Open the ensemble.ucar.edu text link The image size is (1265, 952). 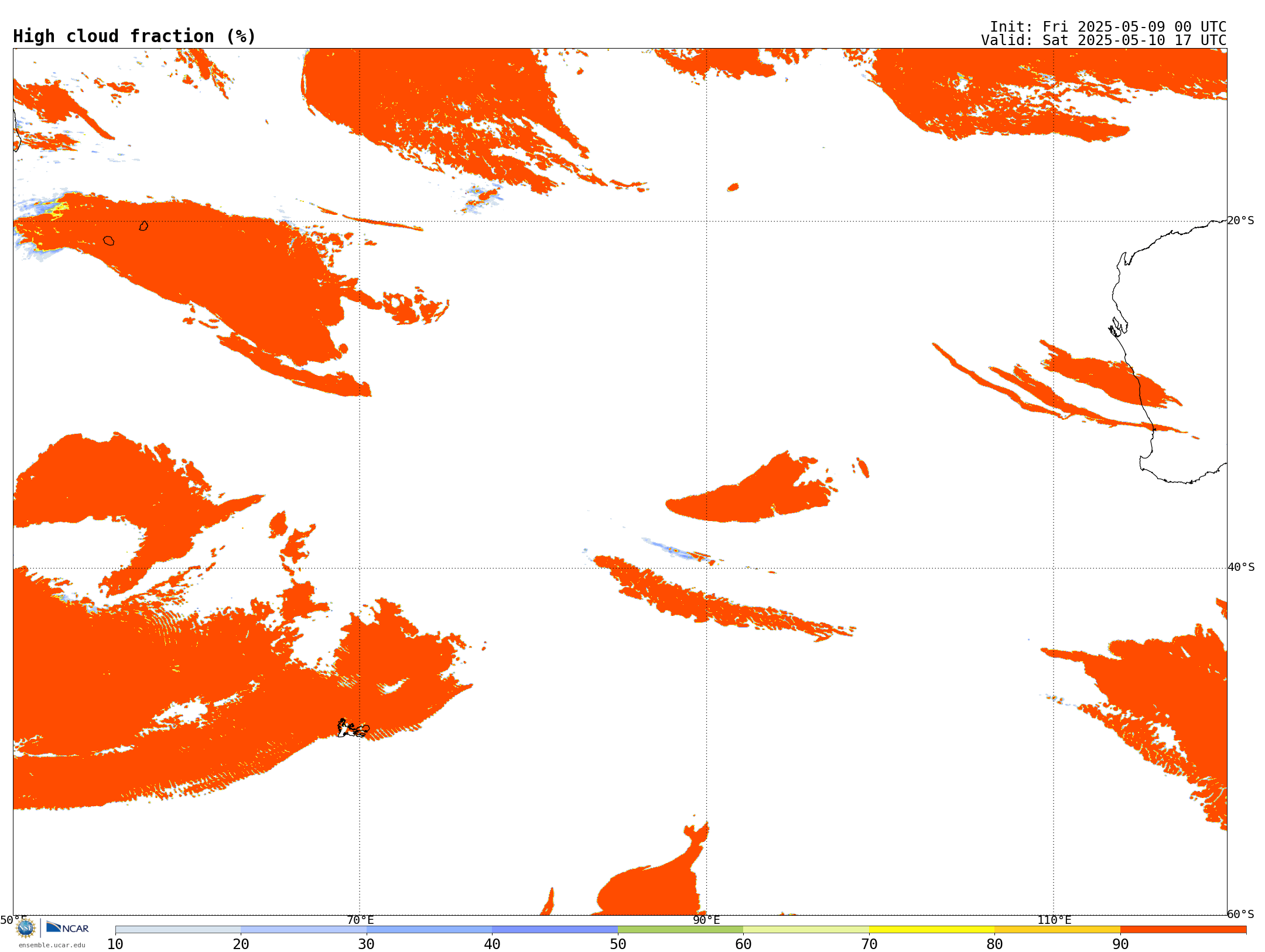[52, 945]
